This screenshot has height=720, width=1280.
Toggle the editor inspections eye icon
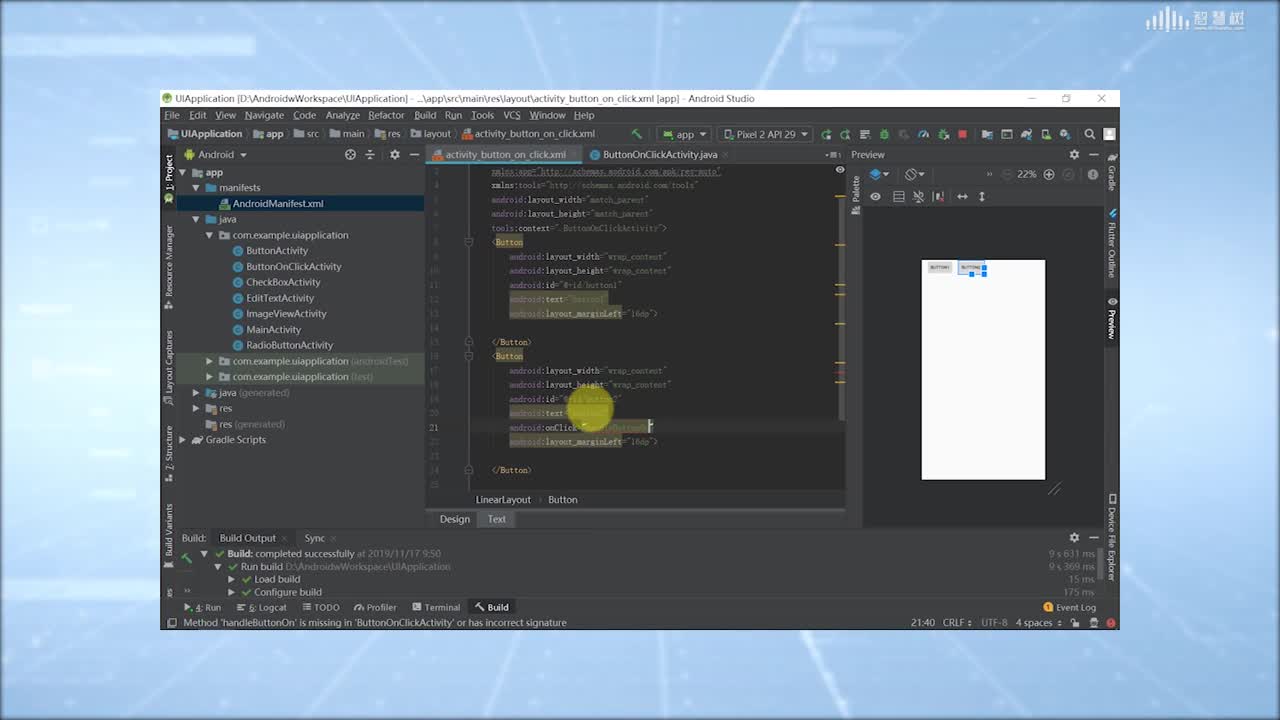coord(839,170)
